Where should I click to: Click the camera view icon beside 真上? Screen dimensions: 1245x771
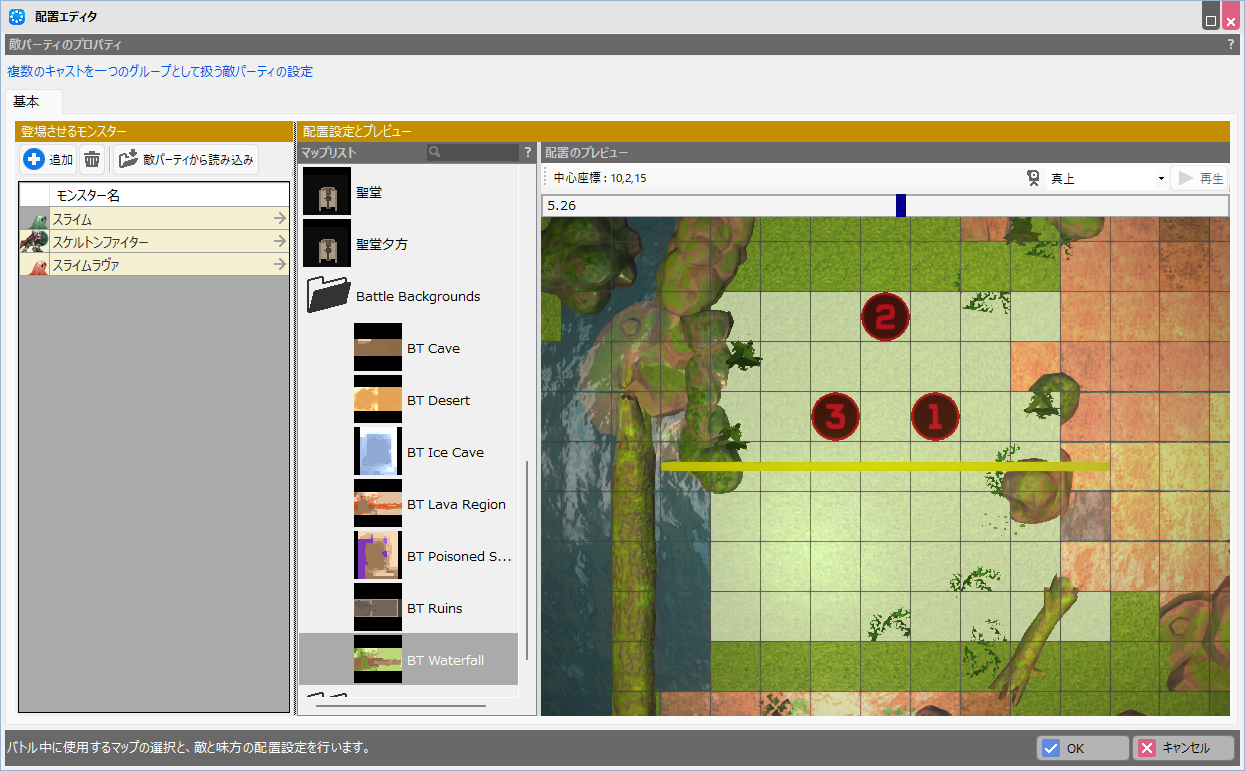pos(1034,178)
